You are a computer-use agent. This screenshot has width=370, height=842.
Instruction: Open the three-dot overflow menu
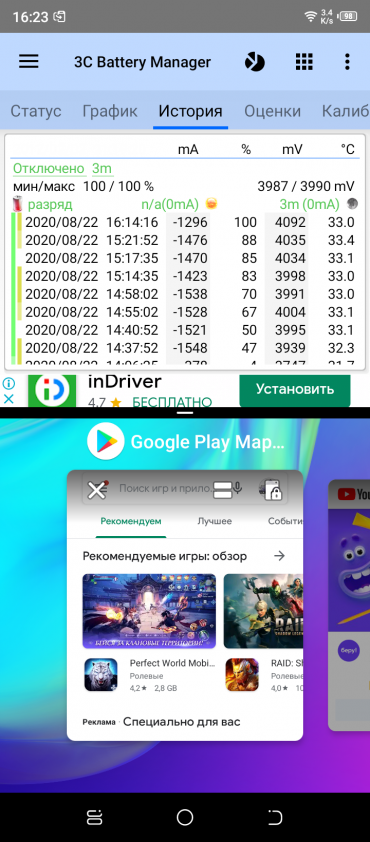tap(347, 62)
